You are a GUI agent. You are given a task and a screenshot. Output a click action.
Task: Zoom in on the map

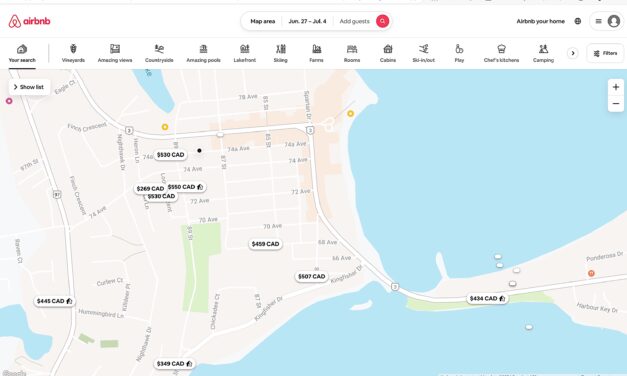[x=616, y=87]
